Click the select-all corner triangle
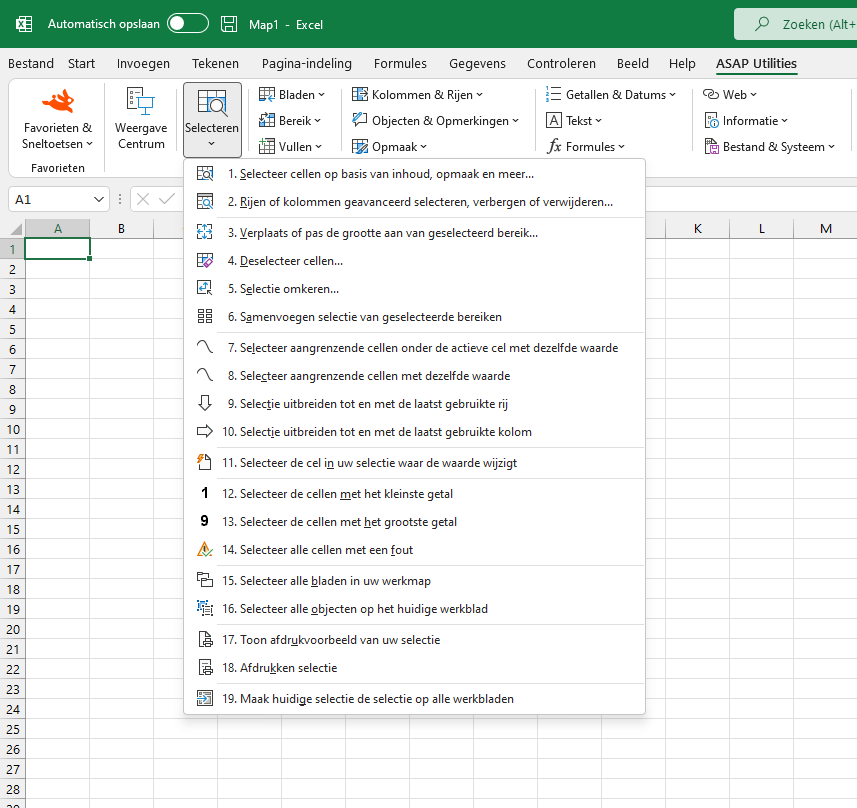The width and height of the screenshot is (857, 808). pos(15,229)
